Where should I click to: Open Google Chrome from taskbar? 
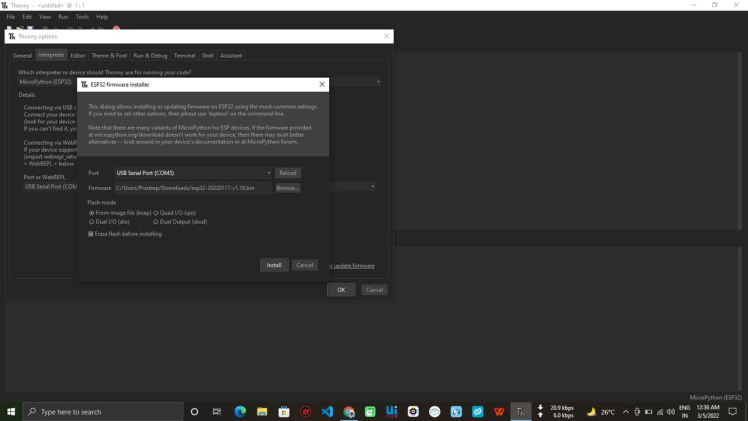pos(349,411)
